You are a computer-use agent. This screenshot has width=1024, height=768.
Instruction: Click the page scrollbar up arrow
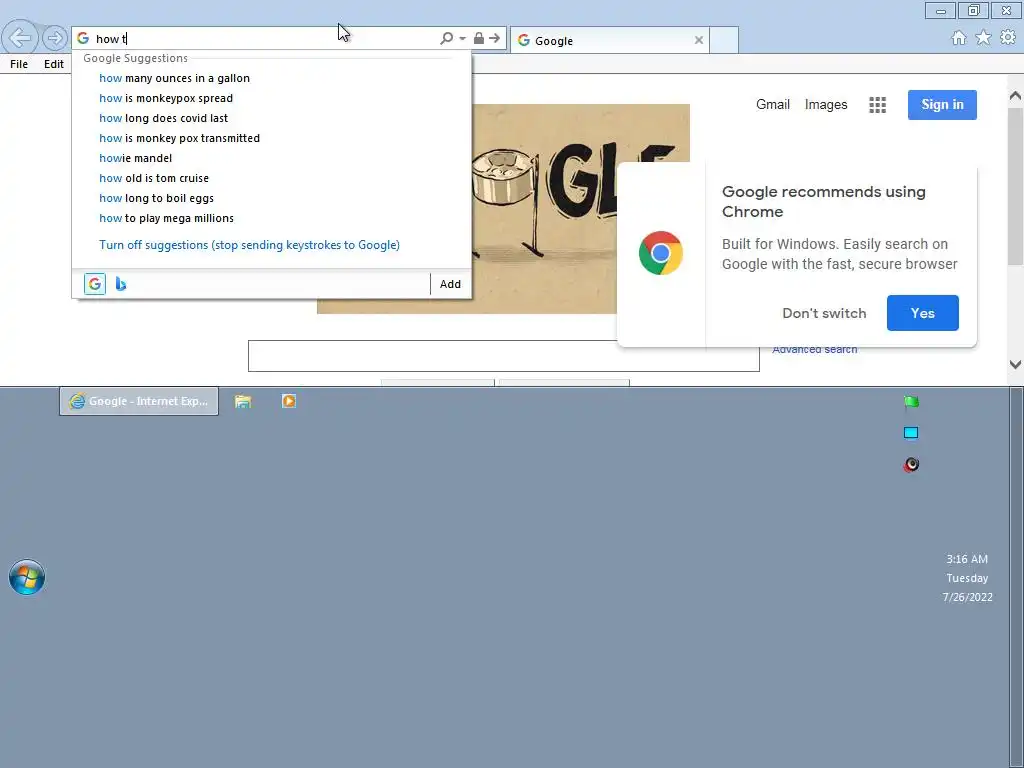1016,96
